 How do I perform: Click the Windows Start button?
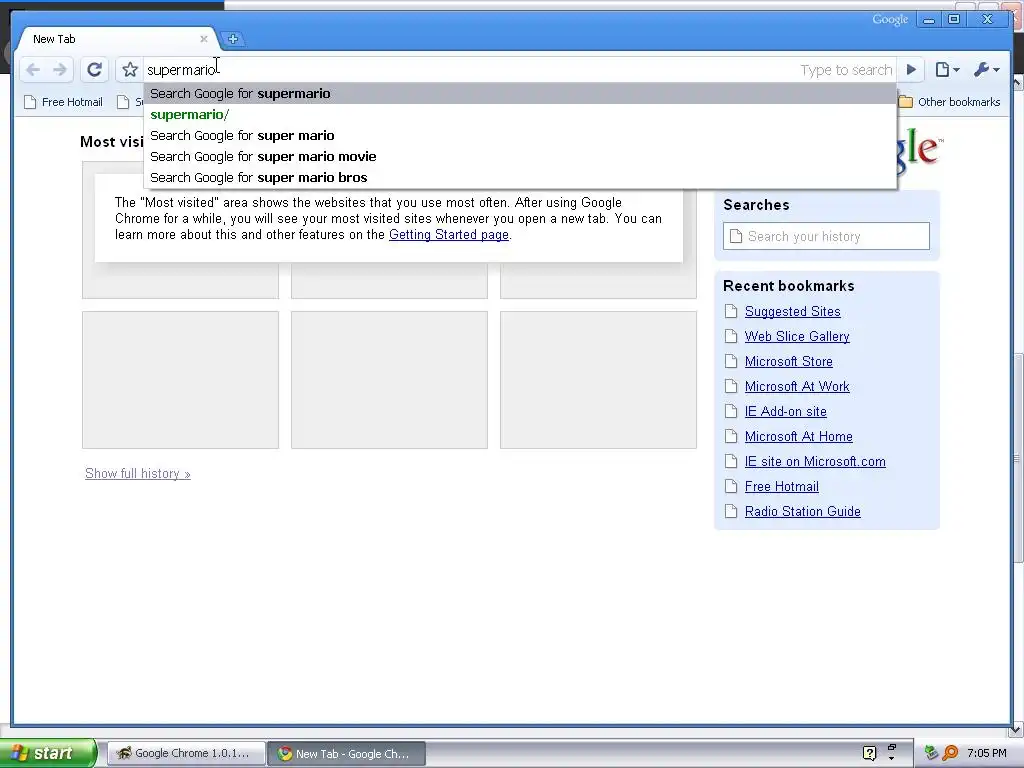[x=48, y=753]
